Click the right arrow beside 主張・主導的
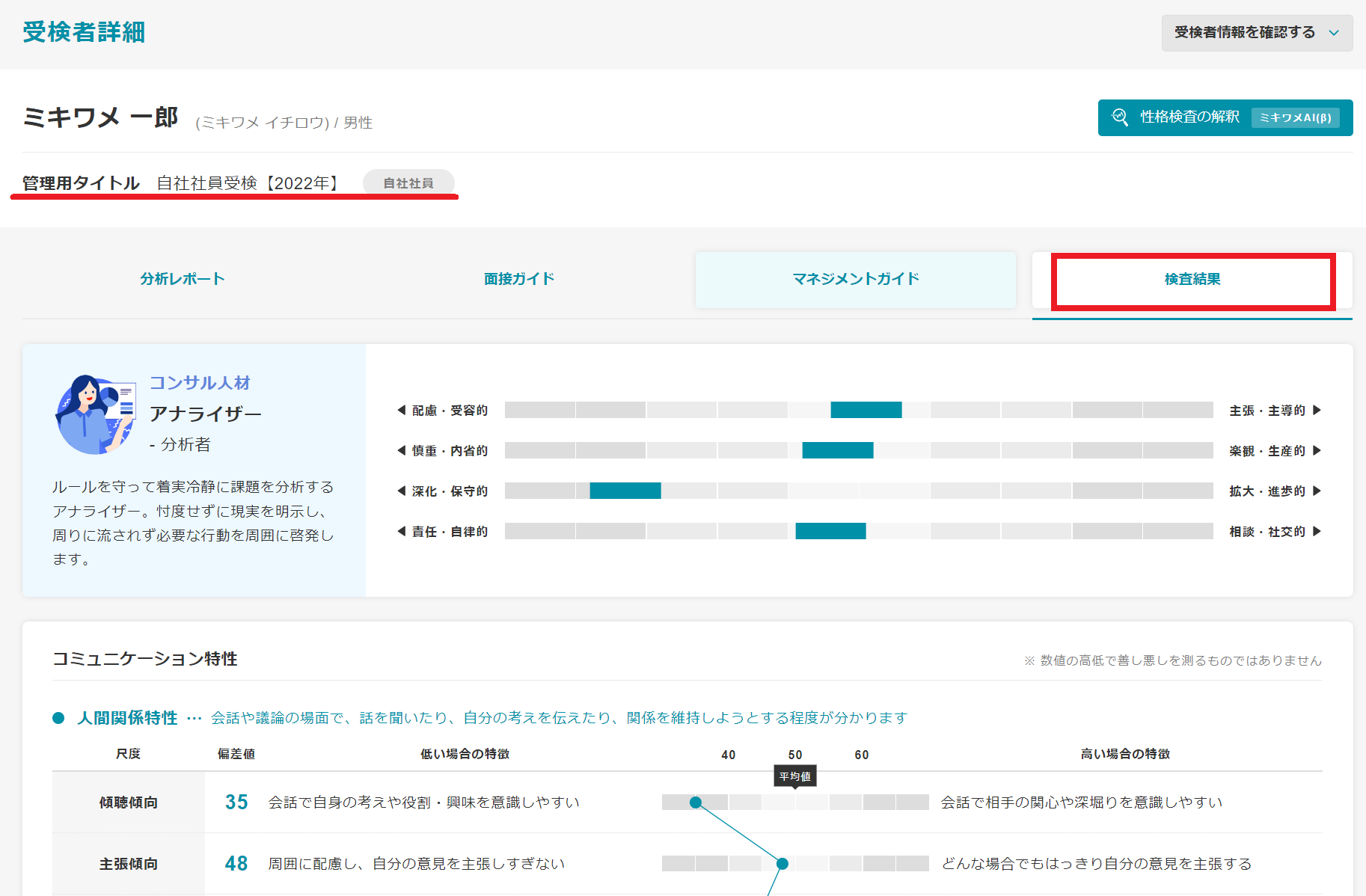Viewport: 1366px width, 896px height. [1317, 410]
